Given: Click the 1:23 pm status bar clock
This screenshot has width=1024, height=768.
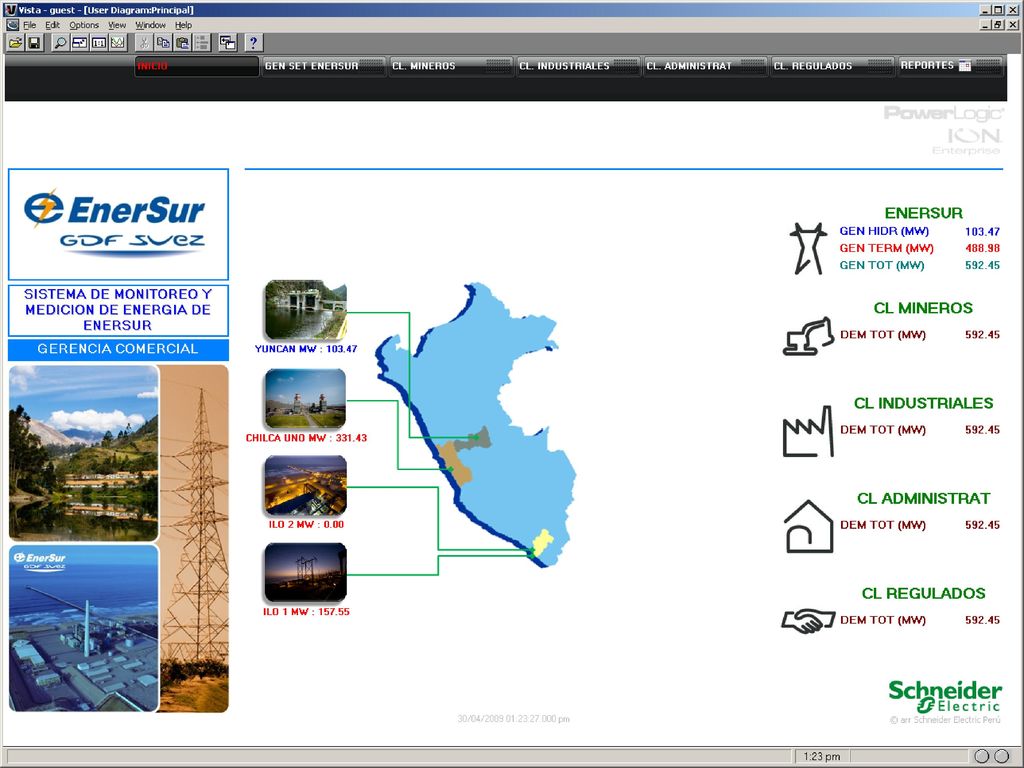Looking at the screenshot, I should [822, 756].
